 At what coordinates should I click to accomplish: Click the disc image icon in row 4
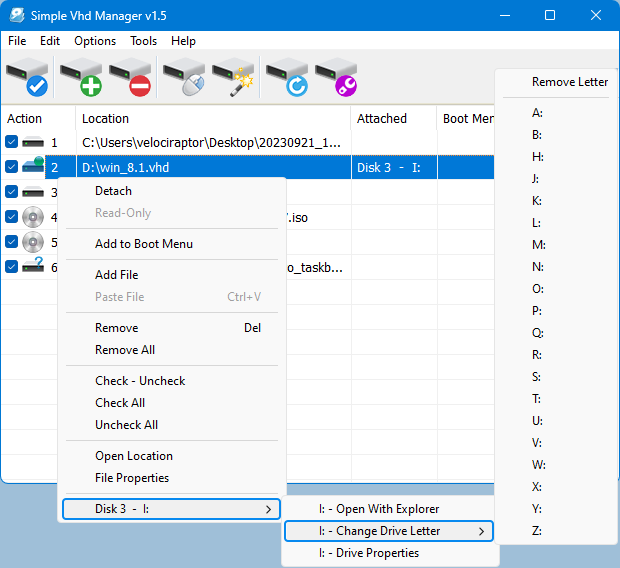pyautogui.click(x=33, y=217)
